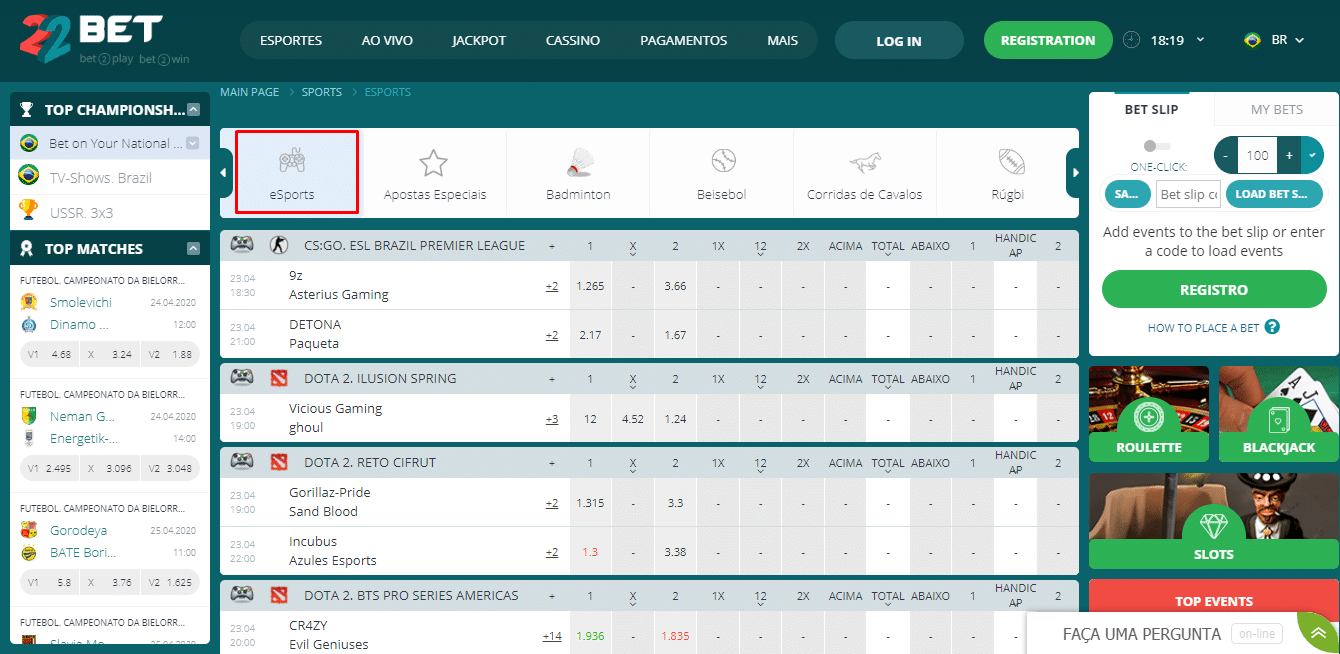Expand the X column arrow in ESL Brazil header
Image resolution: width=1340 pixels, height=654 pixels.
tap(633, 253)
